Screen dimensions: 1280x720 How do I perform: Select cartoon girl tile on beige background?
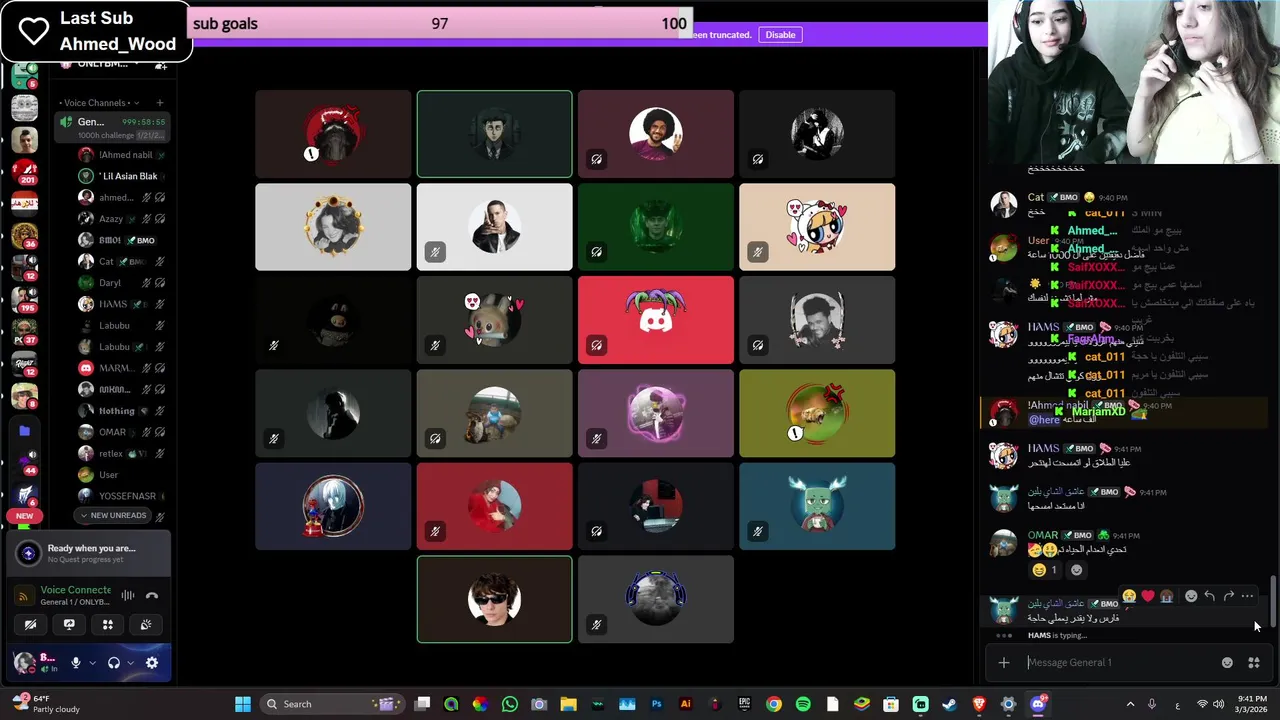click(x=817, y=227)
